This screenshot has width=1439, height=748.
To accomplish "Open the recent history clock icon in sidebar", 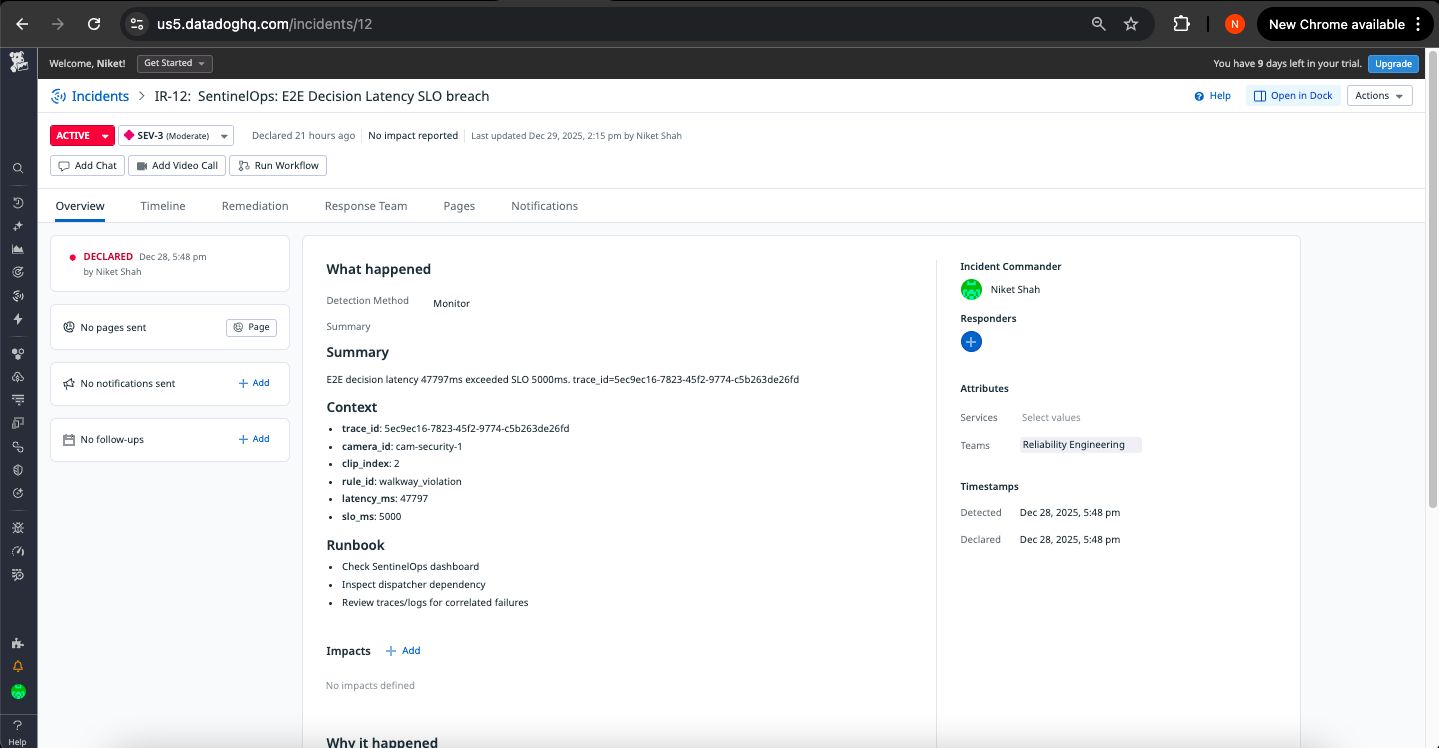I will 18,203.
